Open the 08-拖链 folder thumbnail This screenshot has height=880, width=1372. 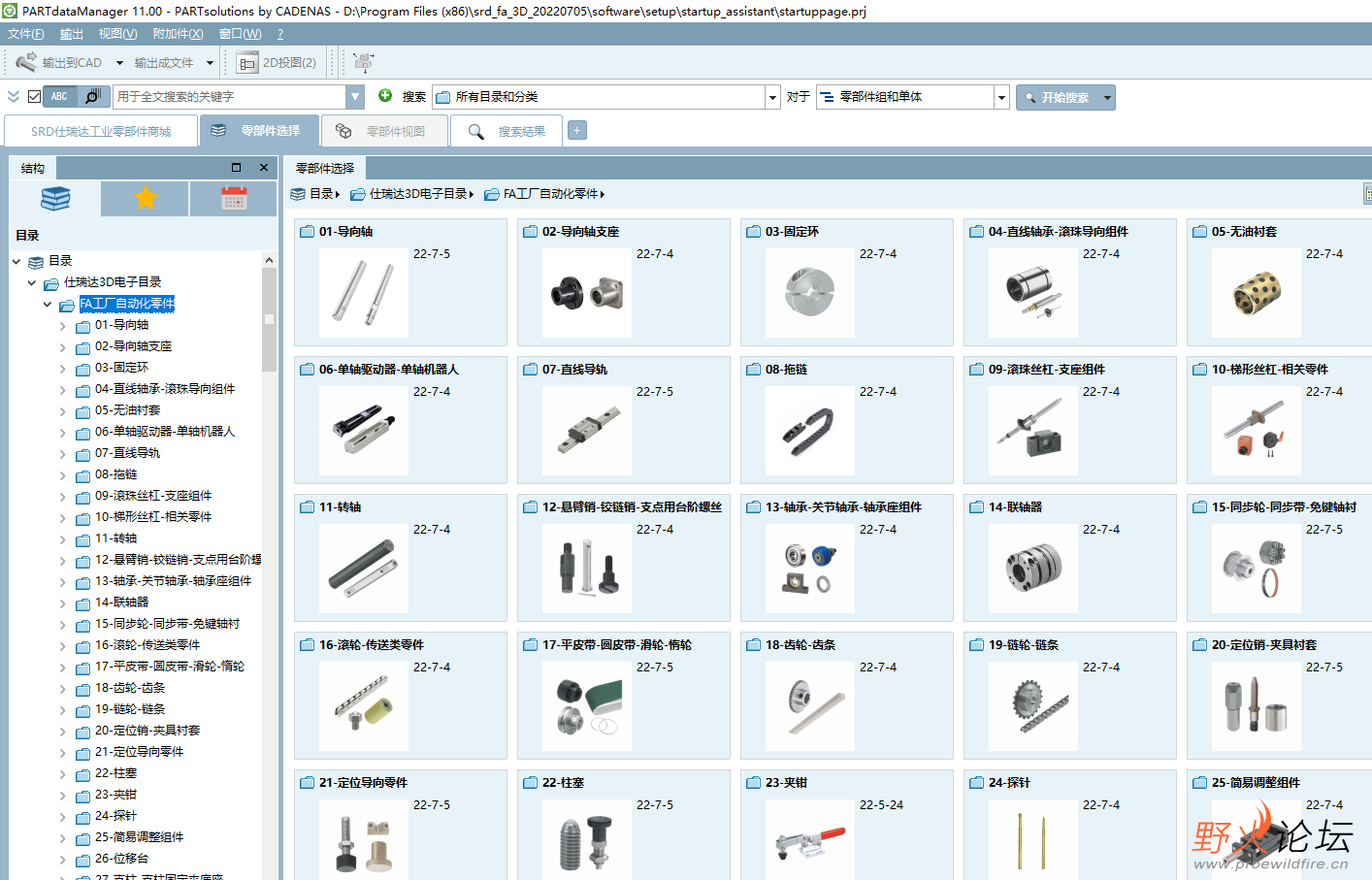(810, 431)
